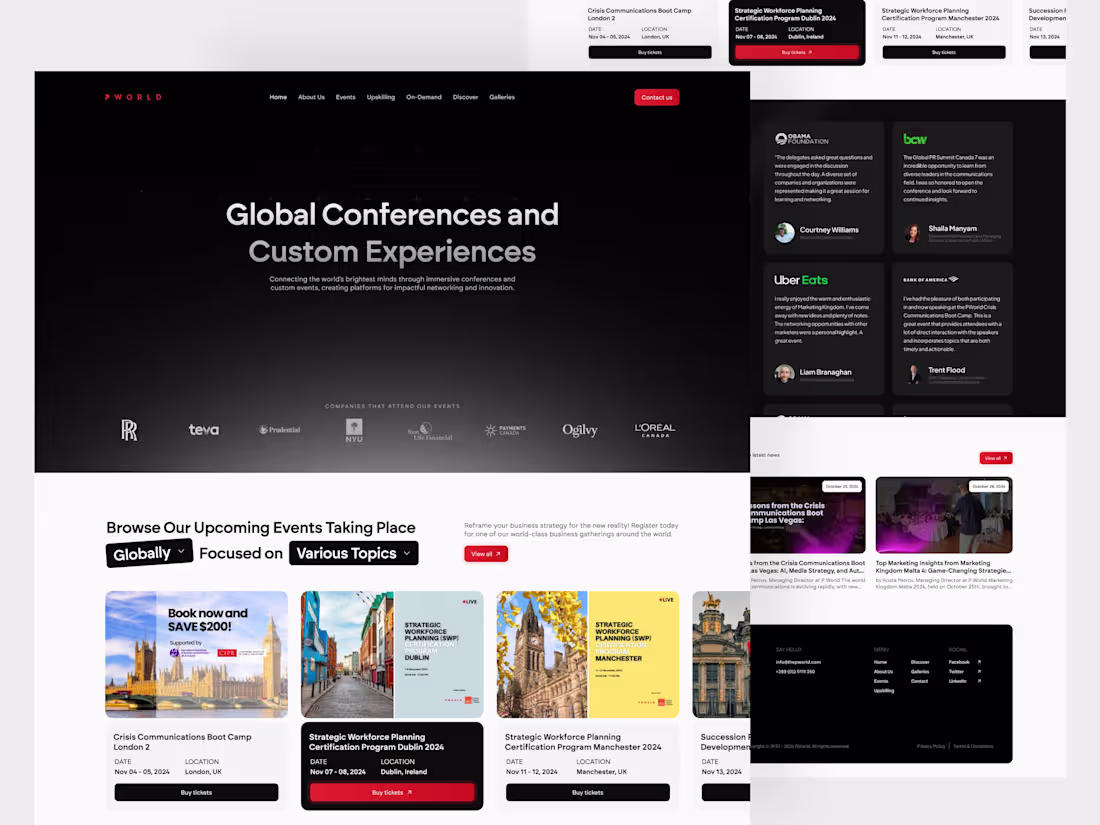Click the Contact us button

[x=657, y=96]
